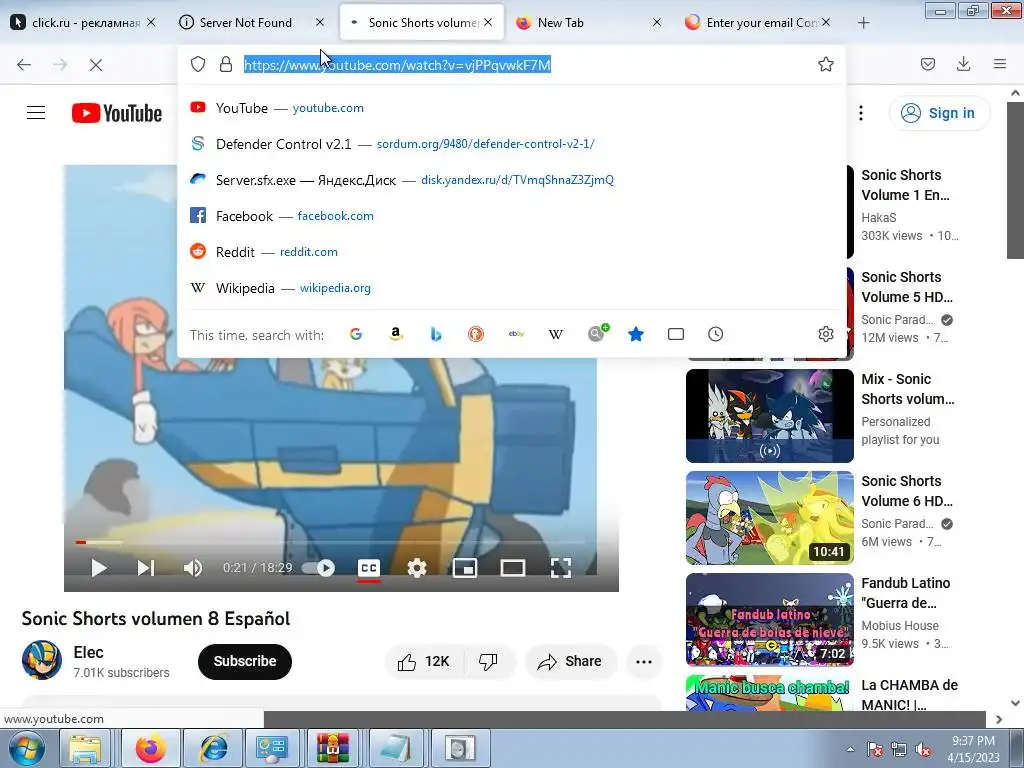Open Sonic Shorts Volume 6 HD thumbnail

click(x=769, y=518)
